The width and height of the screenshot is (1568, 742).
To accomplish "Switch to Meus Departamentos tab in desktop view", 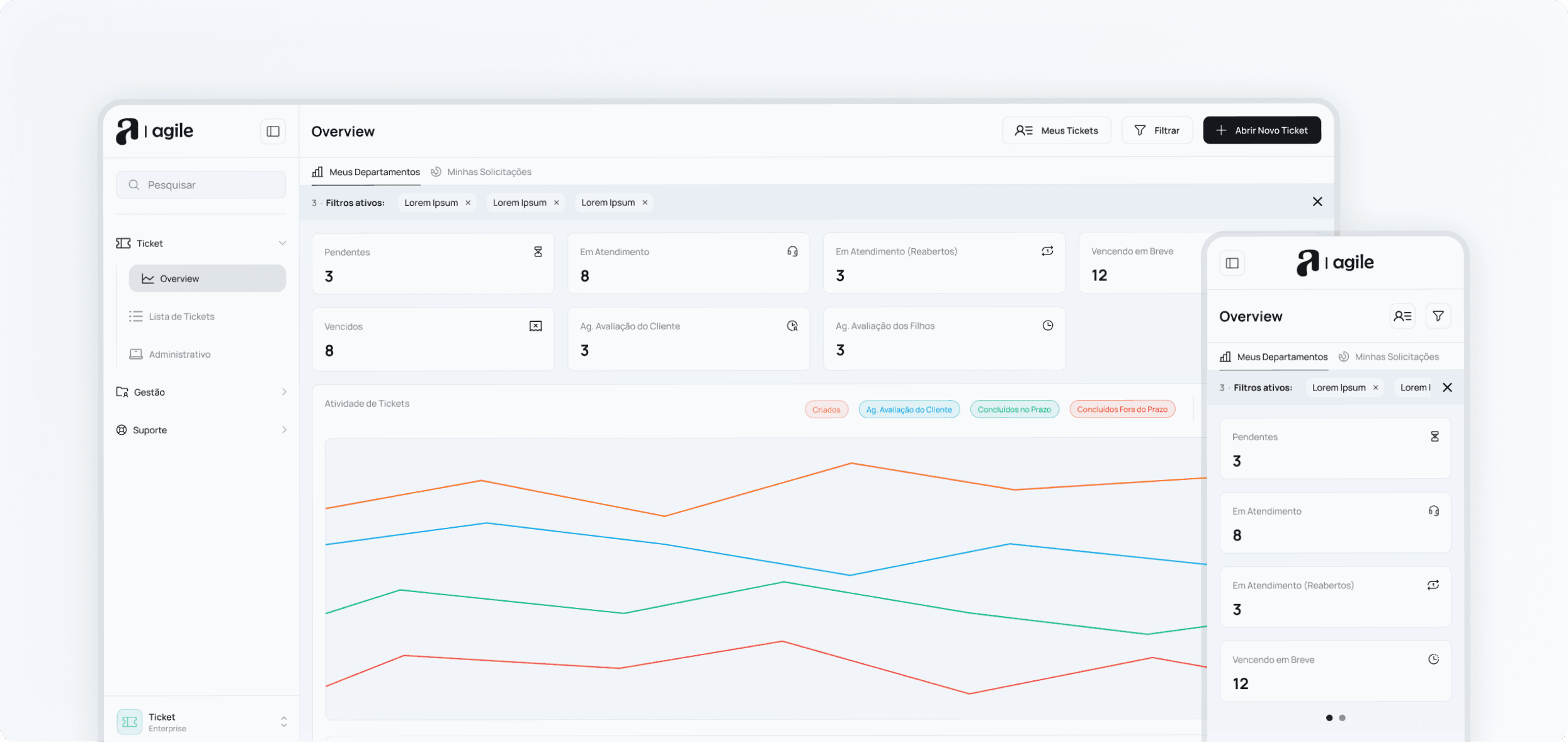I will pyautogui.click(x=366, y=172).
